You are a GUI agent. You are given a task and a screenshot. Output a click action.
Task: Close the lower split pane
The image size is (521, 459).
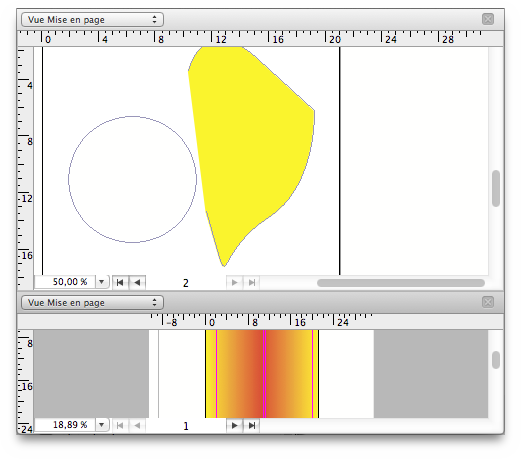[x=488, y=302]
